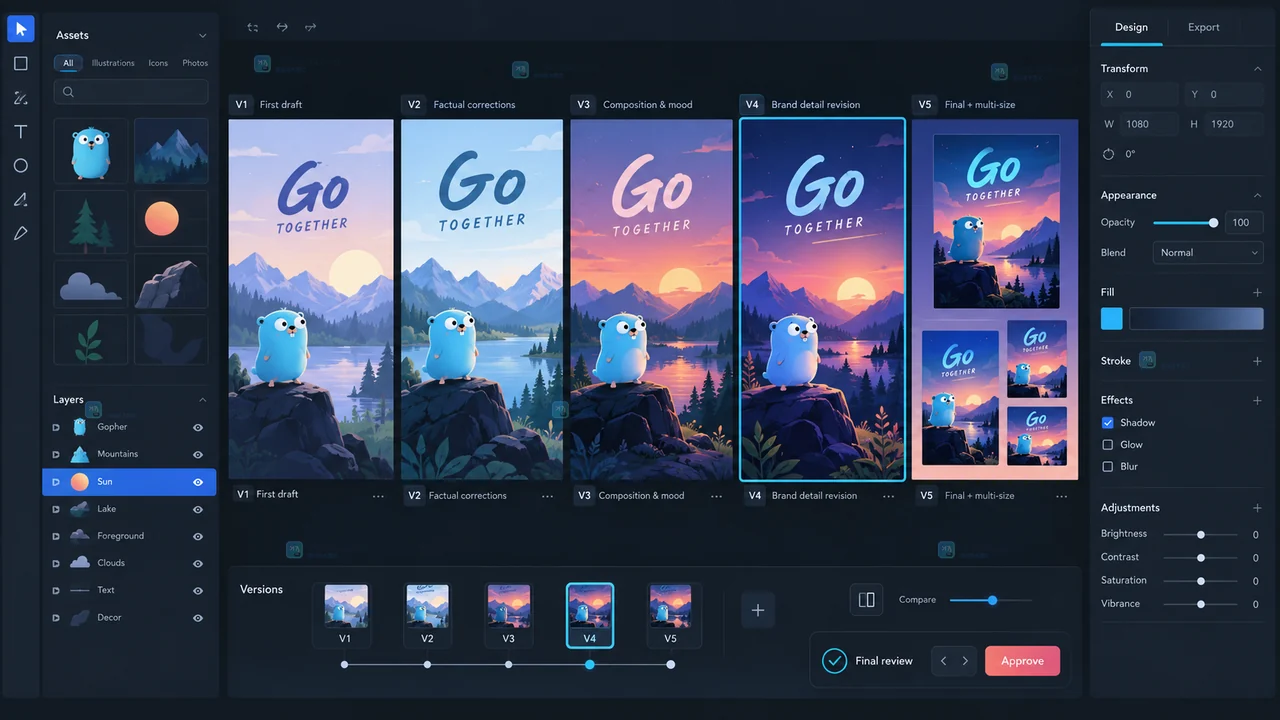Uncheck the Shadow effect checkbox
1280x720 pixels.
point(1107,423)
